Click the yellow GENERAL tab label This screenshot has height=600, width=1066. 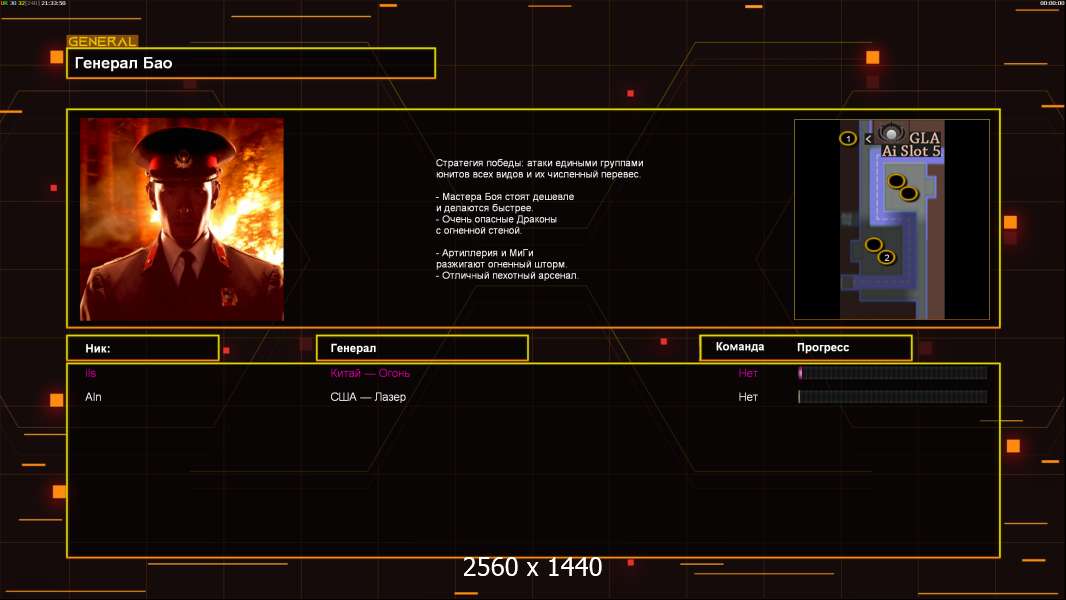click(103, 41)
